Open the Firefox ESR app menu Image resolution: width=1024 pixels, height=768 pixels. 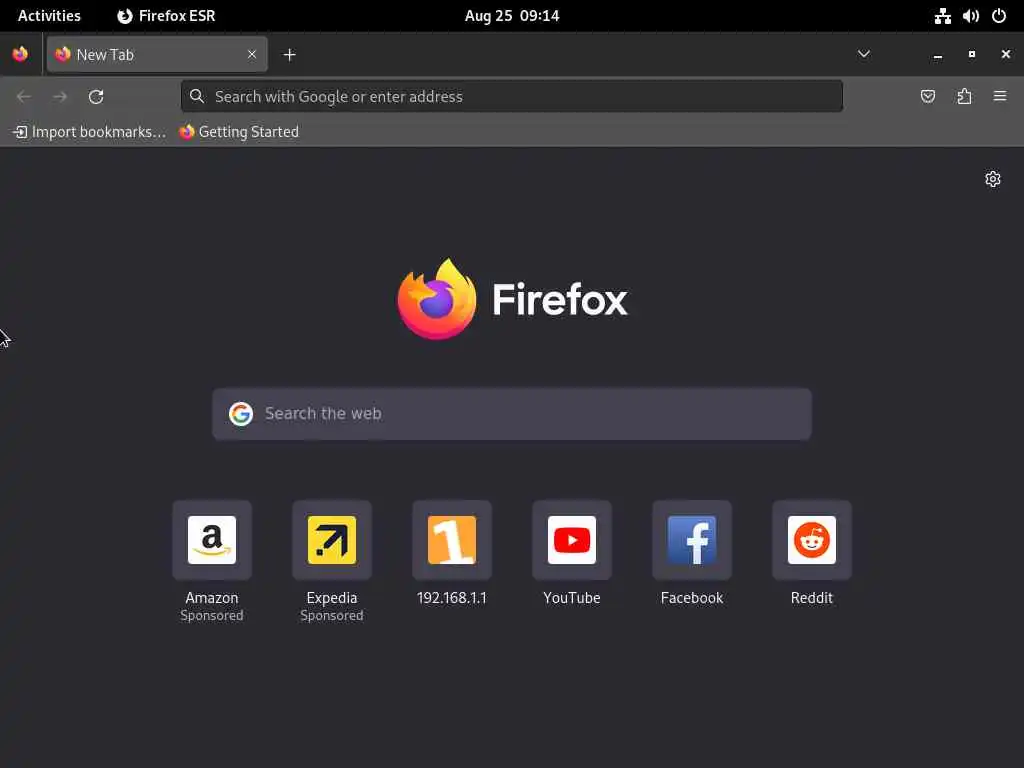[x=166, y=16]
